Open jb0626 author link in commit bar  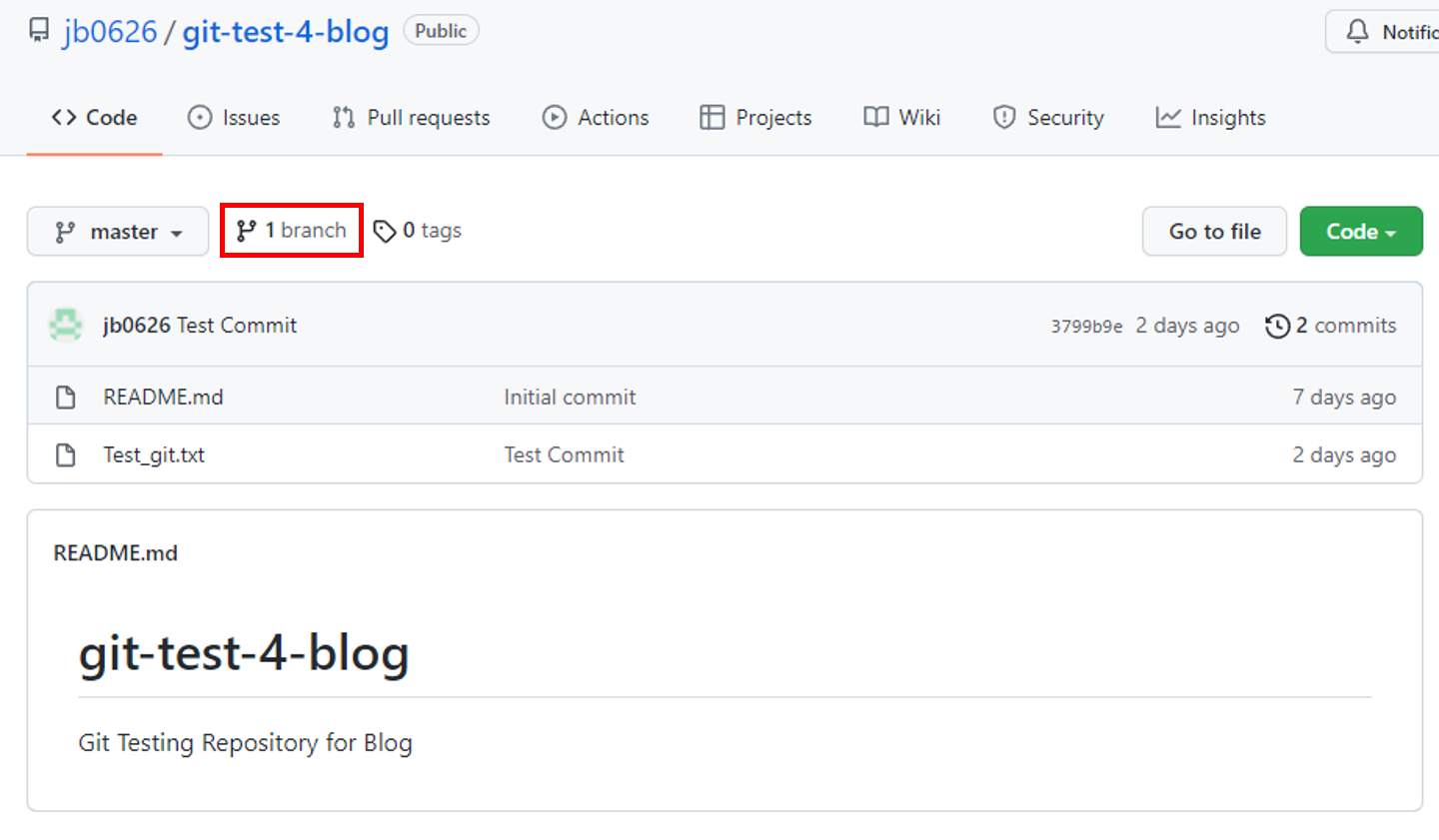point(137,326)
